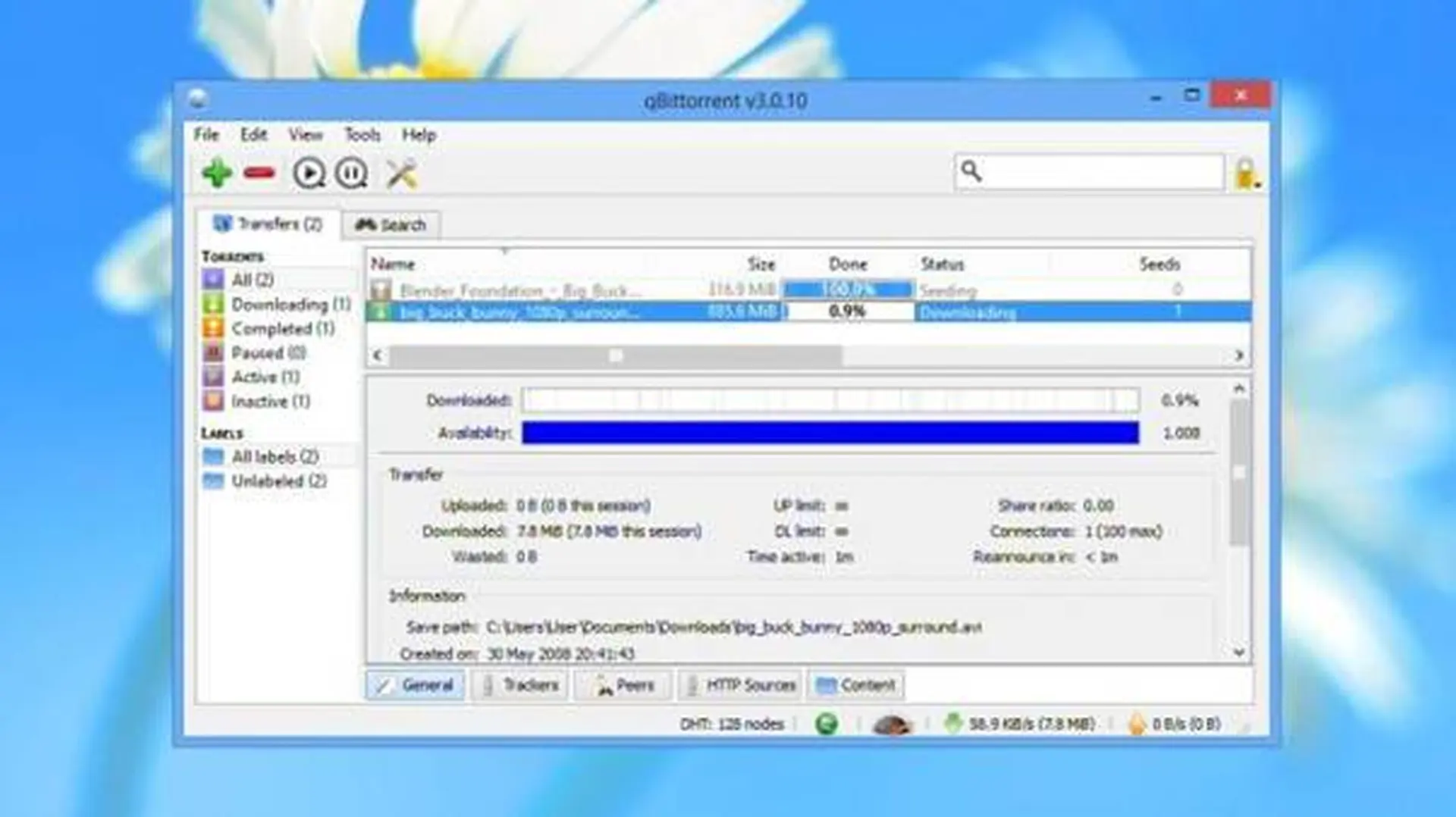The width and height of the screenshot is (1456, 817).
Task: Open the Help menu
Action: click(x=419, y=135)
